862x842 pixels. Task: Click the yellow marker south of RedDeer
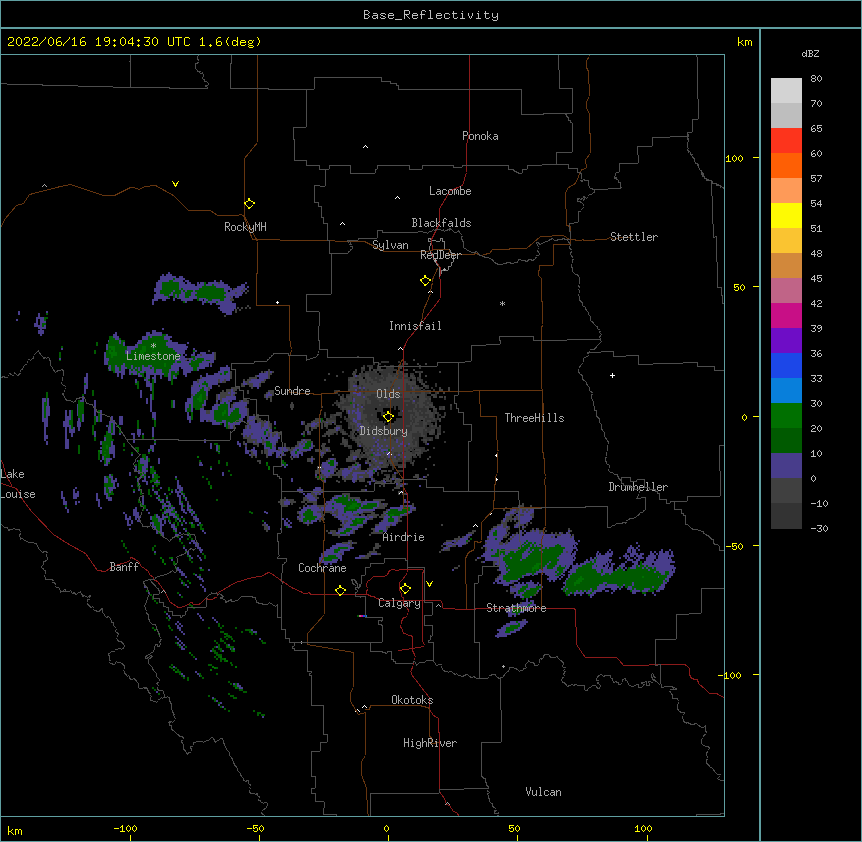(x=425, y=280)
